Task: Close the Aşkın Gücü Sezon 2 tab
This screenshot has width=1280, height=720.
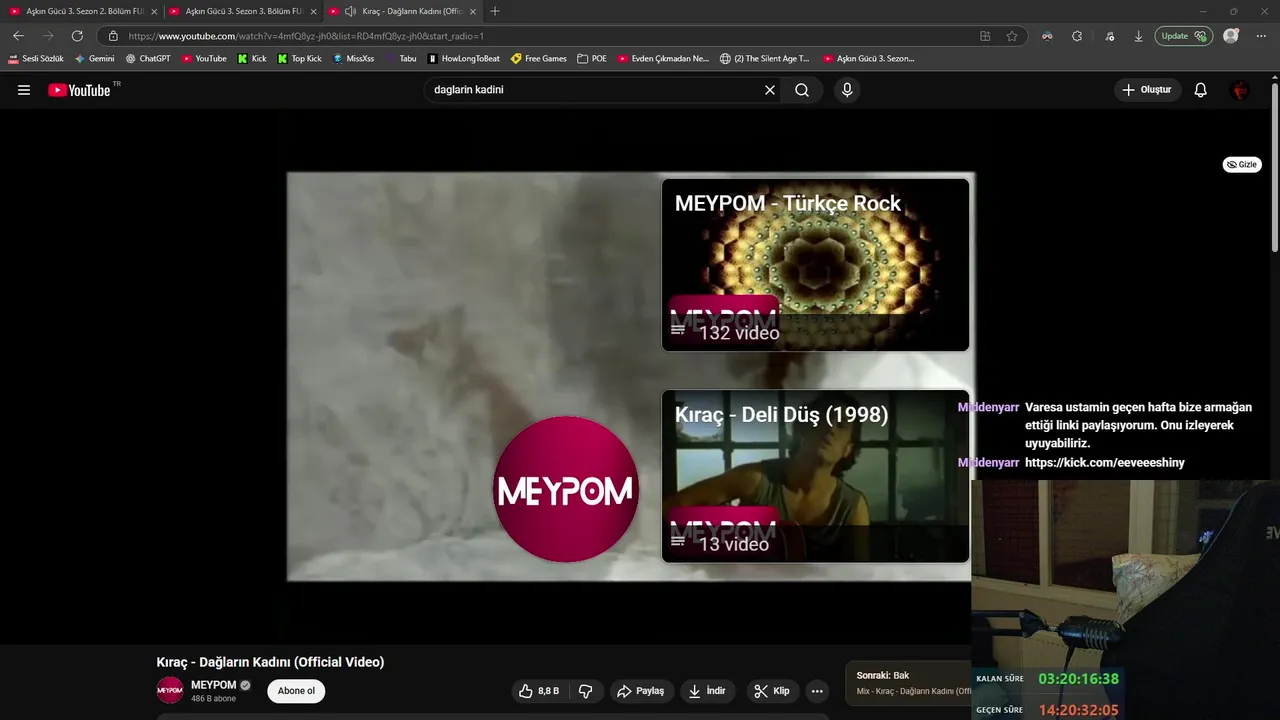Action: [154, 11]
